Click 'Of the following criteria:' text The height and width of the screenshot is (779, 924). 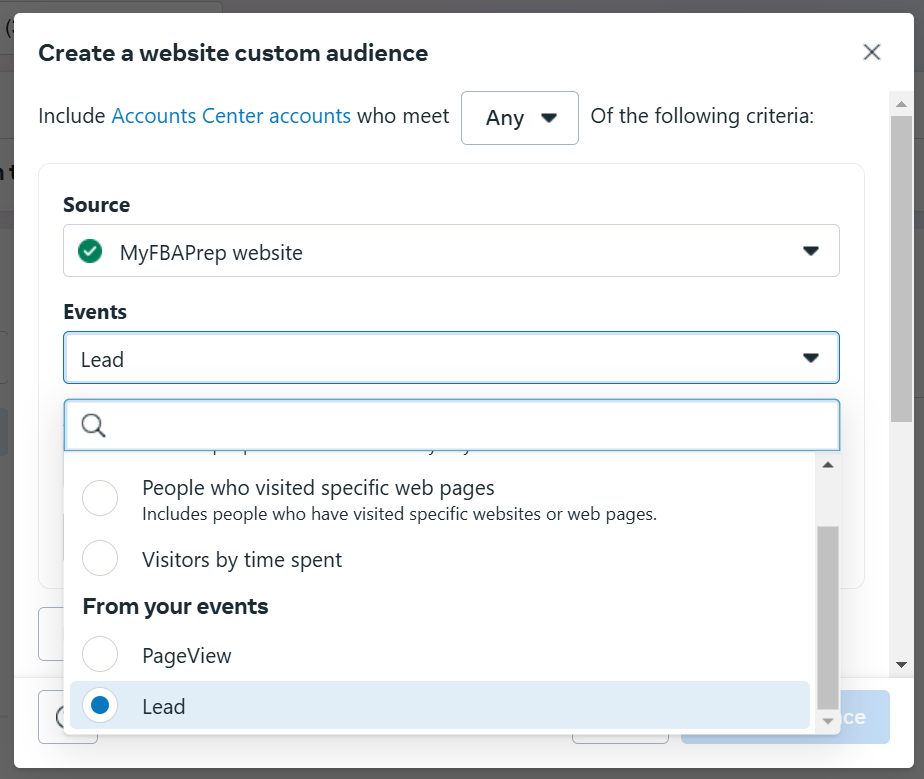702,116
